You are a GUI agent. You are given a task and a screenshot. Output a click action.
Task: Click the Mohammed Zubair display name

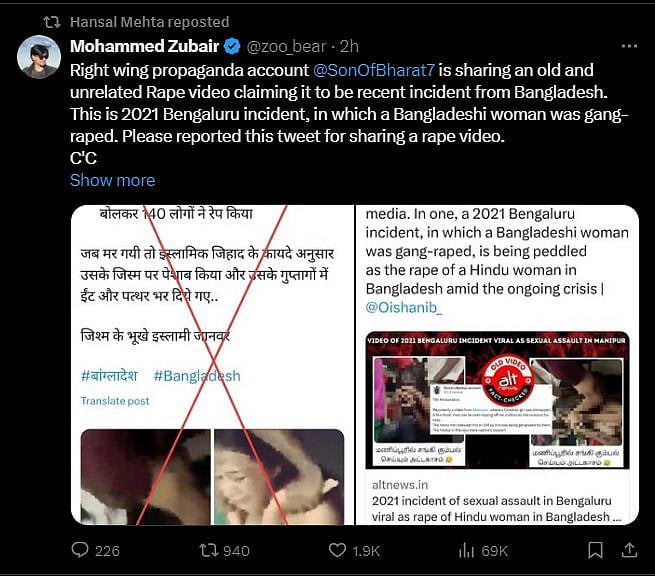[x=145, y=46]
